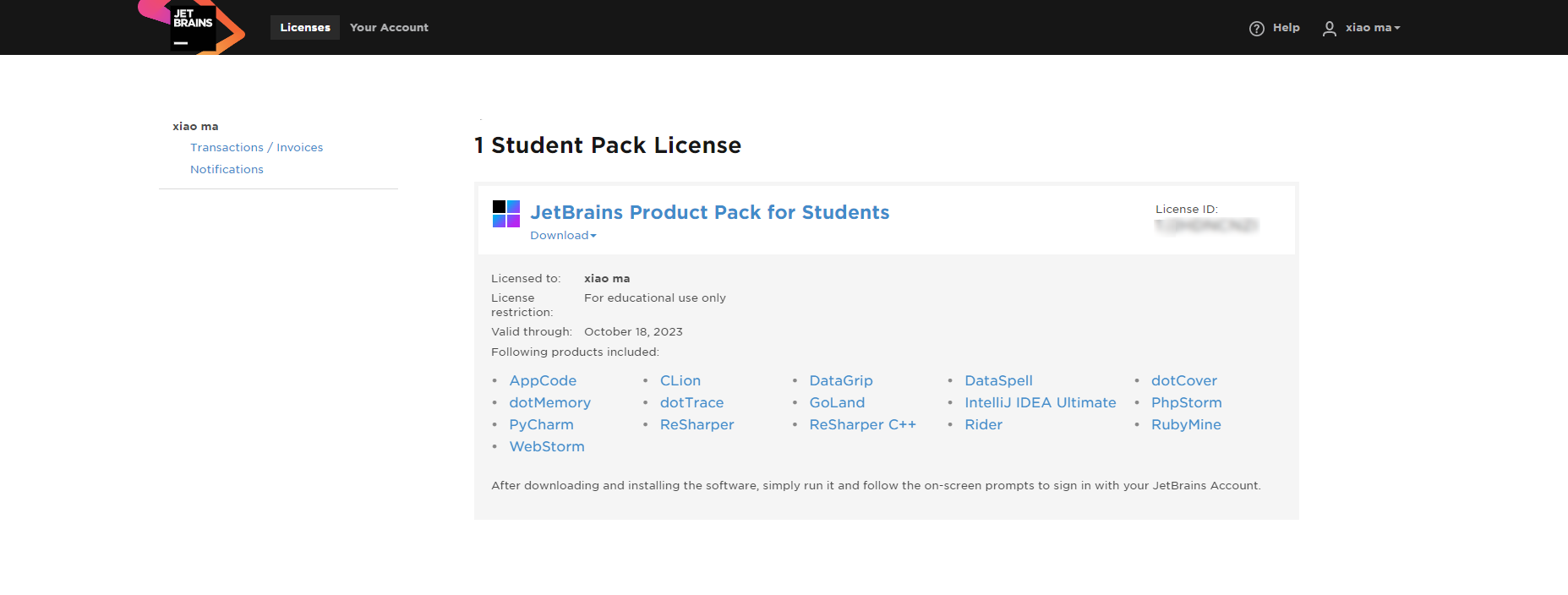
Task: Open JetBrains Product Pack for Students link
Action: (710, 212)
